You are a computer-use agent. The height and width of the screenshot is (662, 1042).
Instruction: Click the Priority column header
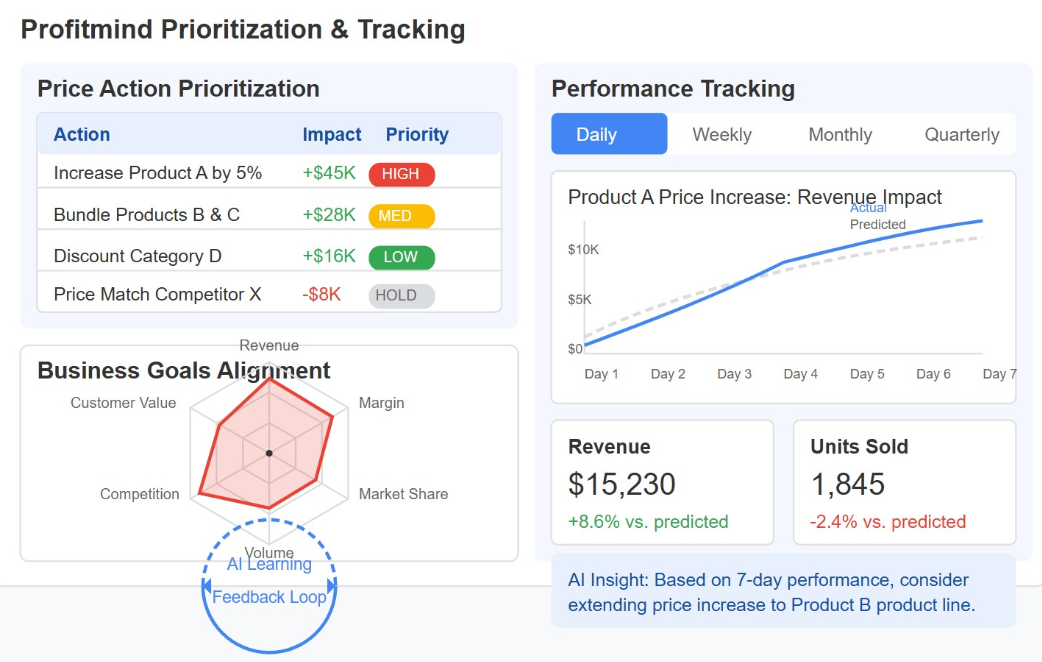click(417, 134)
